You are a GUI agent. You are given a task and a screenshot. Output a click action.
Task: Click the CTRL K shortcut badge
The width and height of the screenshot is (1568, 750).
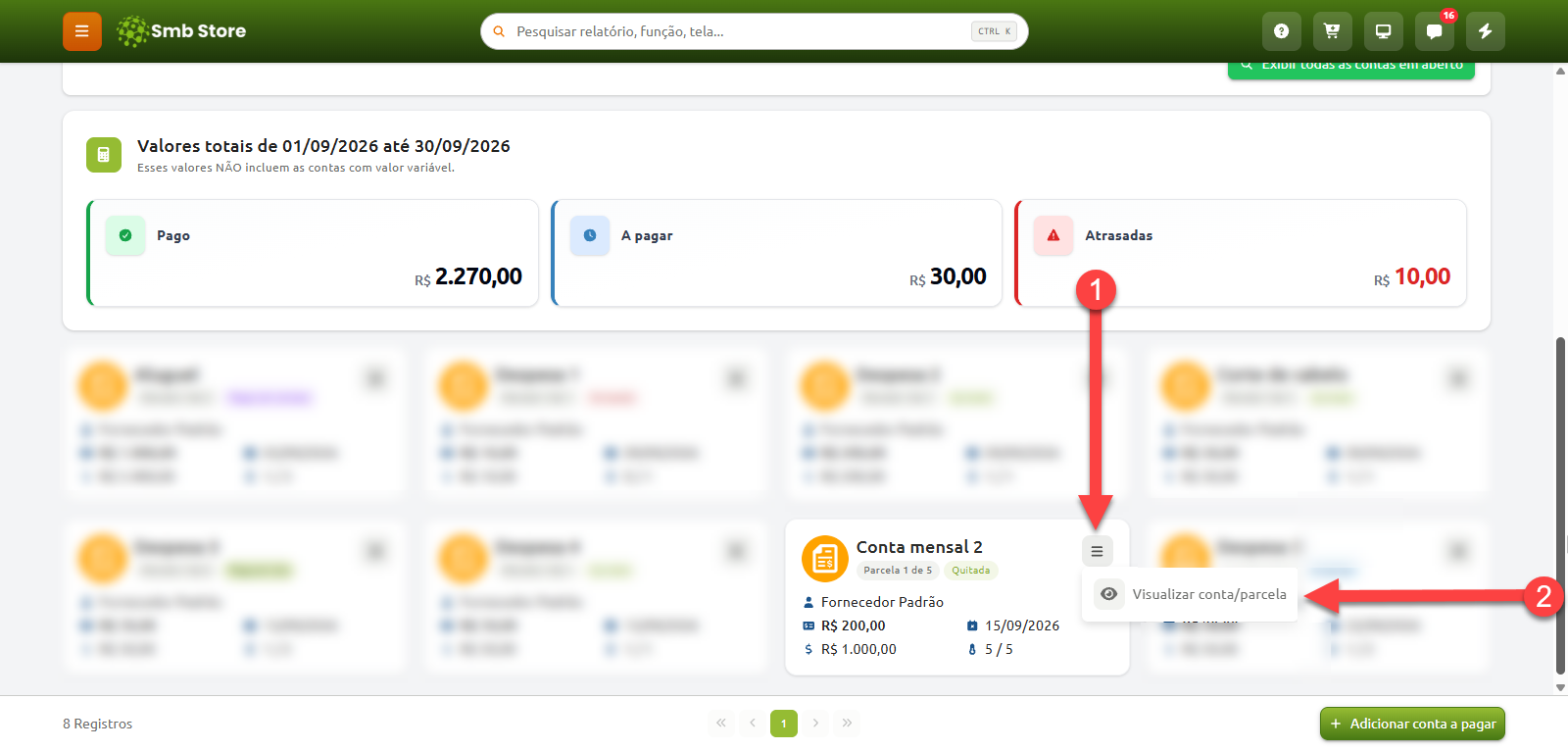[x=994, y=31]
